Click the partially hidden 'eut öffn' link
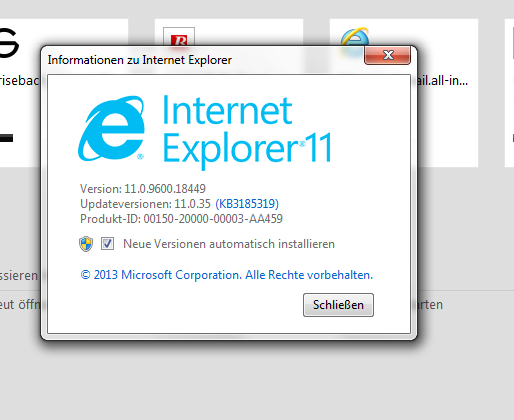Screen dimensions: 514x420 click(20, 305)
